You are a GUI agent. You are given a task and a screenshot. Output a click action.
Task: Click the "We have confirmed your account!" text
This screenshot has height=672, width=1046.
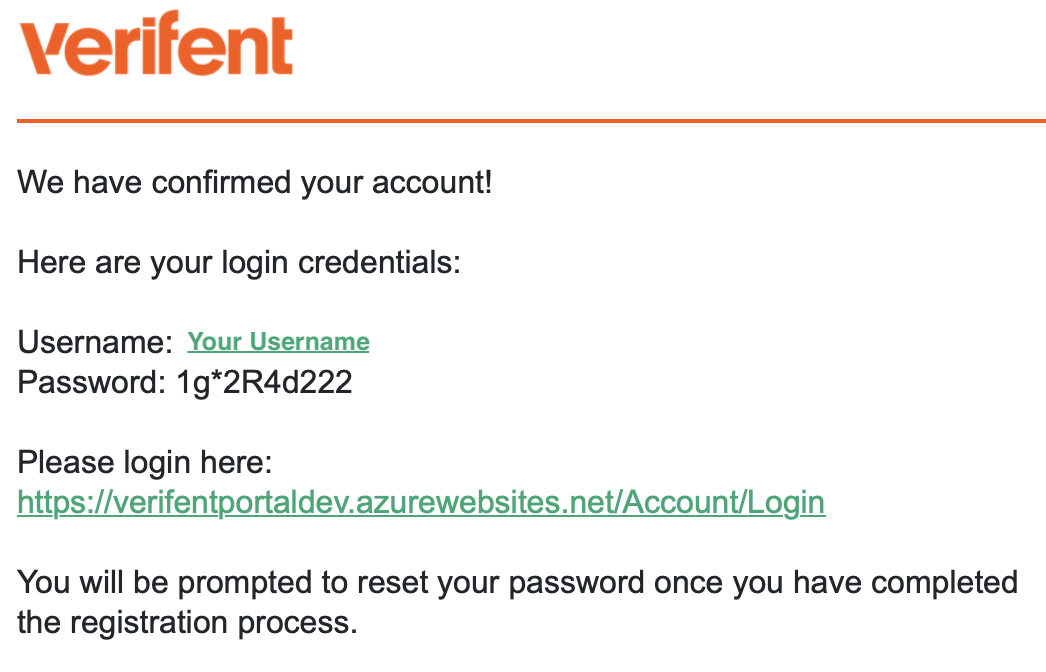[255, 183]
